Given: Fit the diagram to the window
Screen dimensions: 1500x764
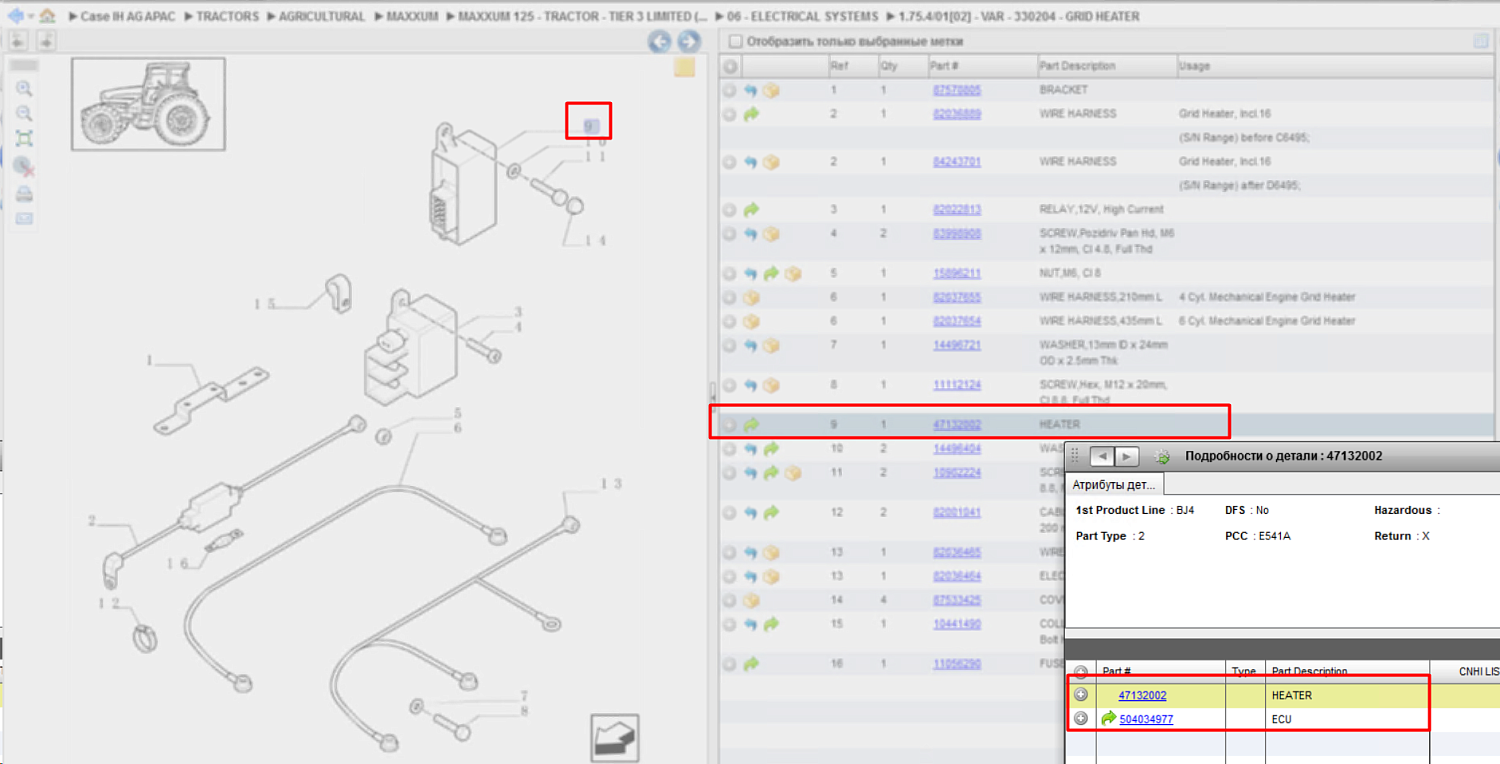Looking at the screenshot, I should 24,139.
